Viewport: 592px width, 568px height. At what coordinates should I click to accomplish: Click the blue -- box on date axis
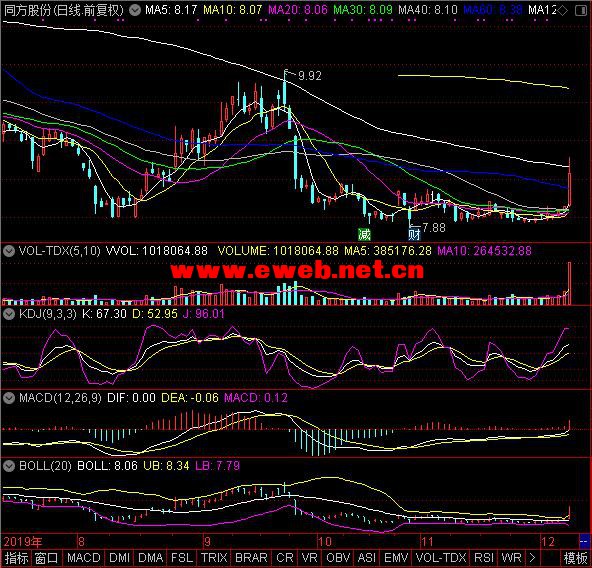pos(583,542)
